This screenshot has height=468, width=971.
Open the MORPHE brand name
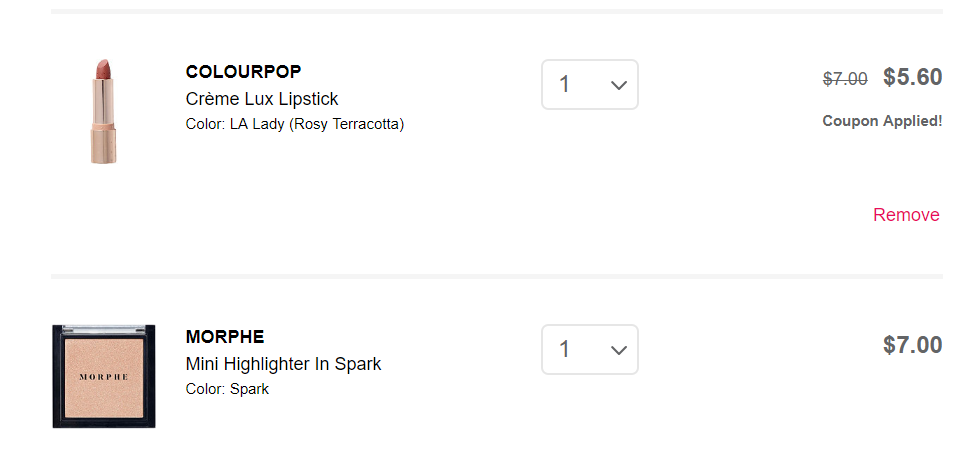(225, 337)
